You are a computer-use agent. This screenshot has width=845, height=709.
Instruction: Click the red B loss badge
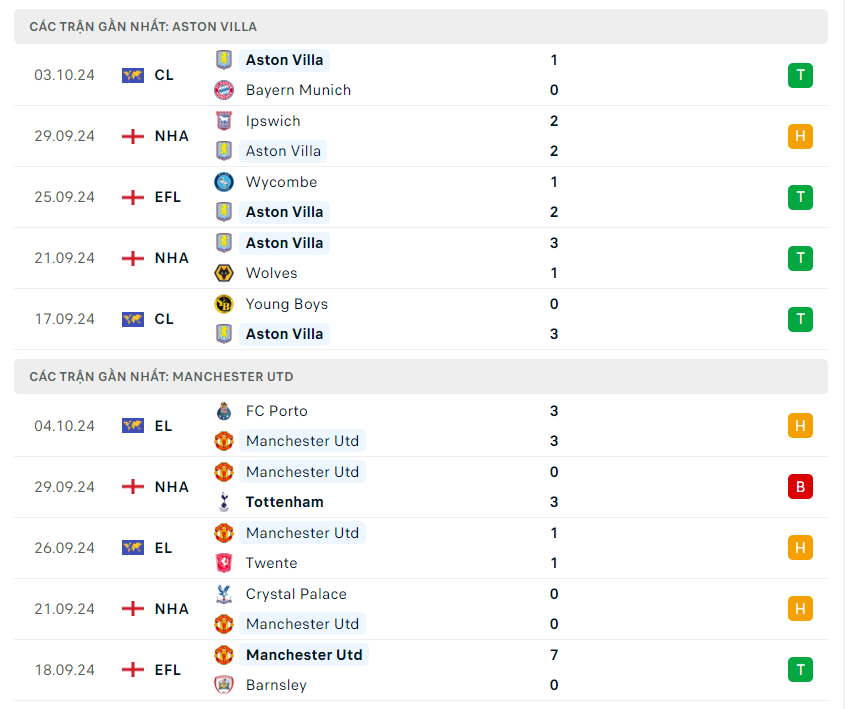[800, 487]
